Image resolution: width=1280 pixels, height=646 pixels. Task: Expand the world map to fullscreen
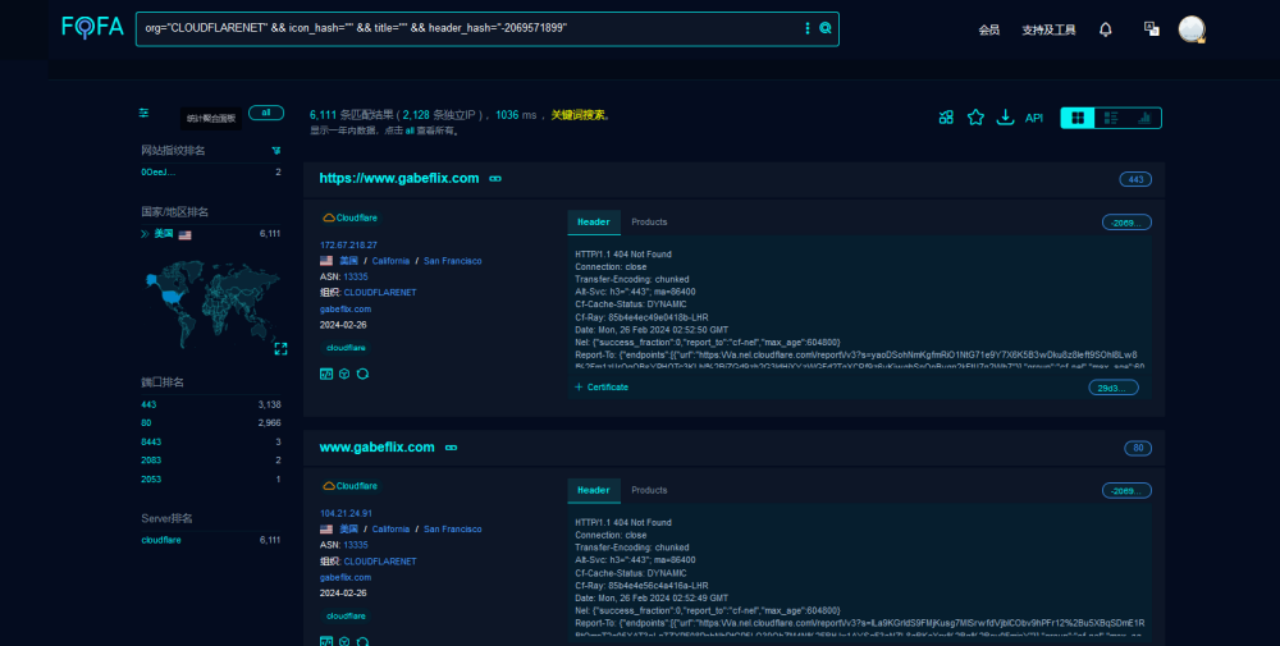281,348
